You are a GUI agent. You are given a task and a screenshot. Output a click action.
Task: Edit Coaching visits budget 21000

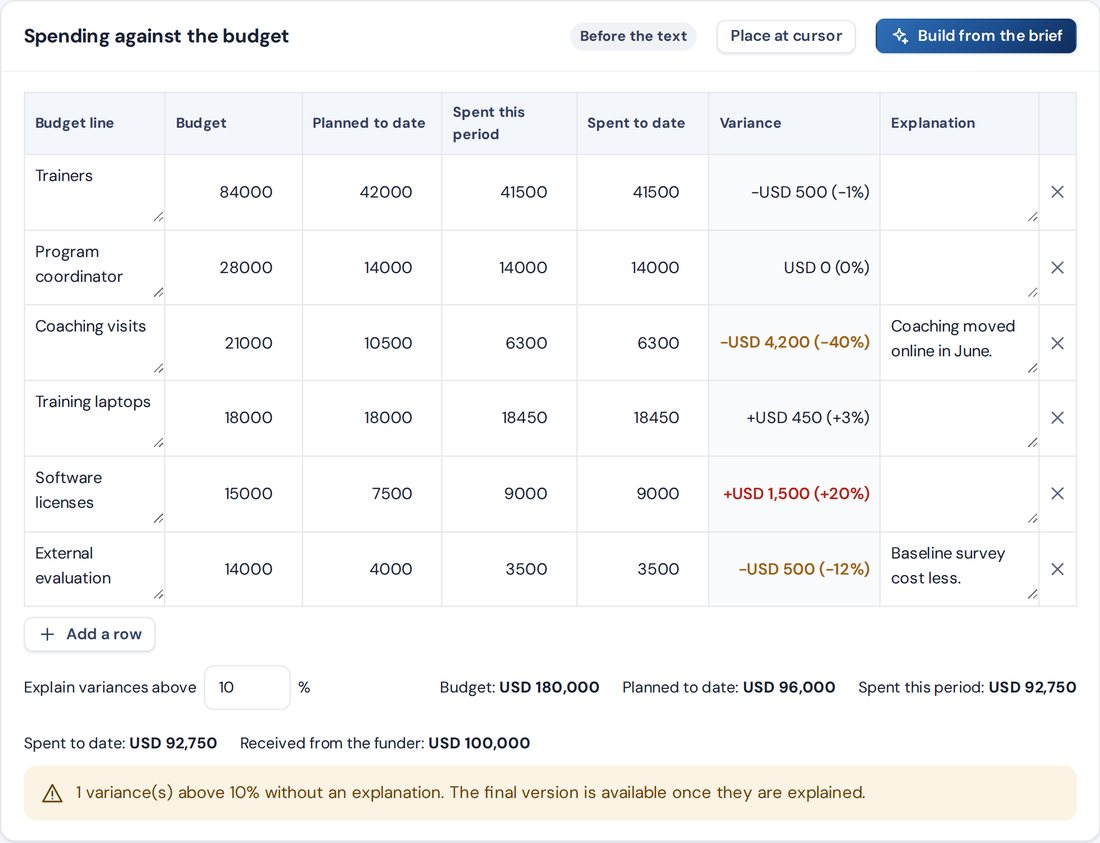pyautogui.click(x=234, y=343)
